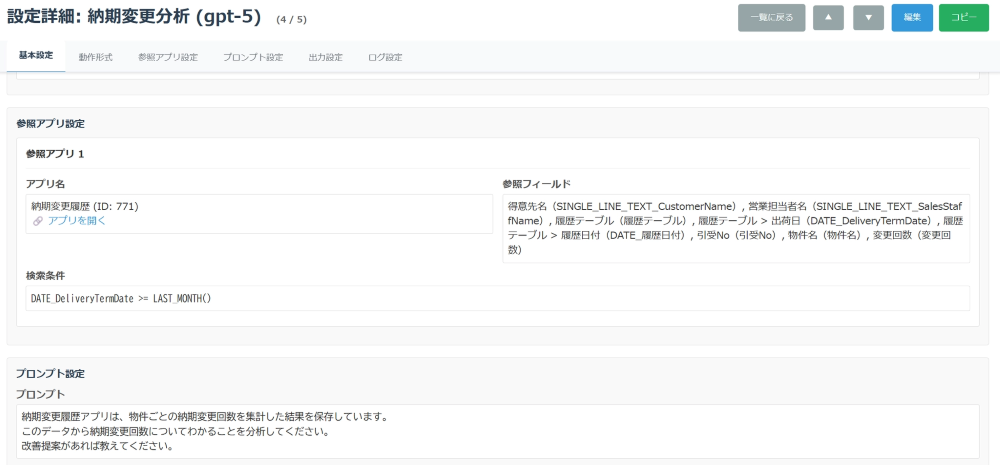Open the ログ設定 tab
Viewport: 1000px width, 465px height.
click(385, 57)
